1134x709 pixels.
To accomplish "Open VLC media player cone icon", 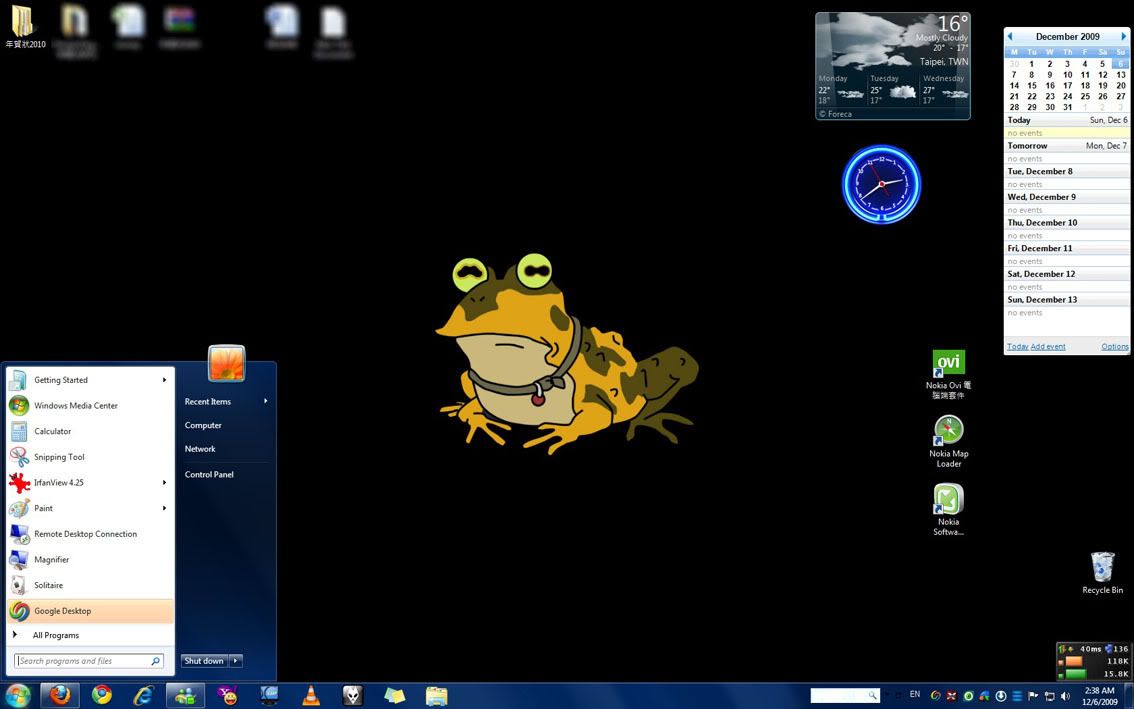I will point(311,695).
